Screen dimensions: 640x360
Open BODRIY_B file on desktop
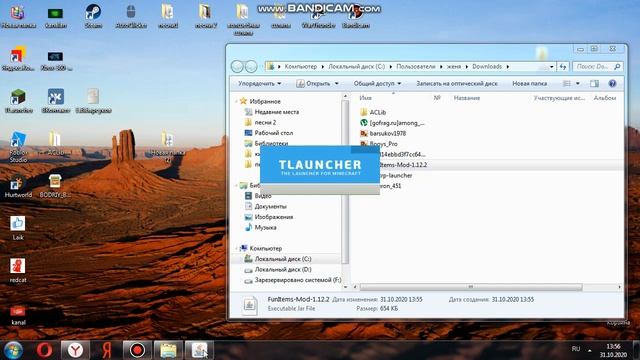[55, 186]
